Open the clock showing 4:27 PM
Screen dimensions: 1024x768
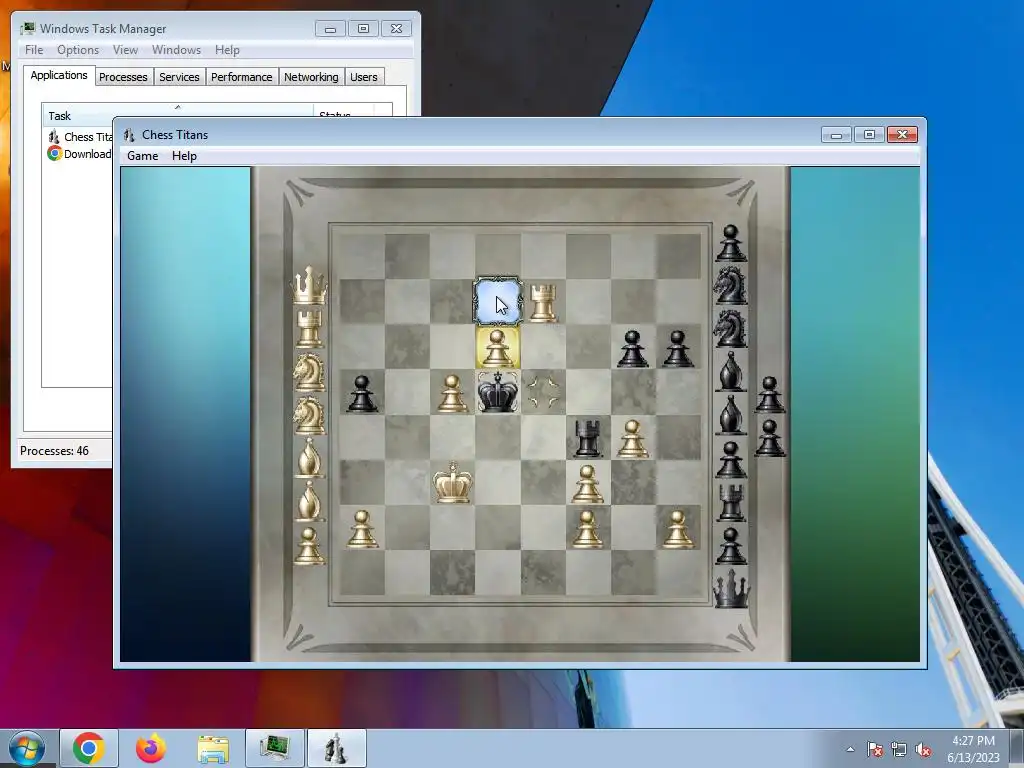[x=973, y=749]
